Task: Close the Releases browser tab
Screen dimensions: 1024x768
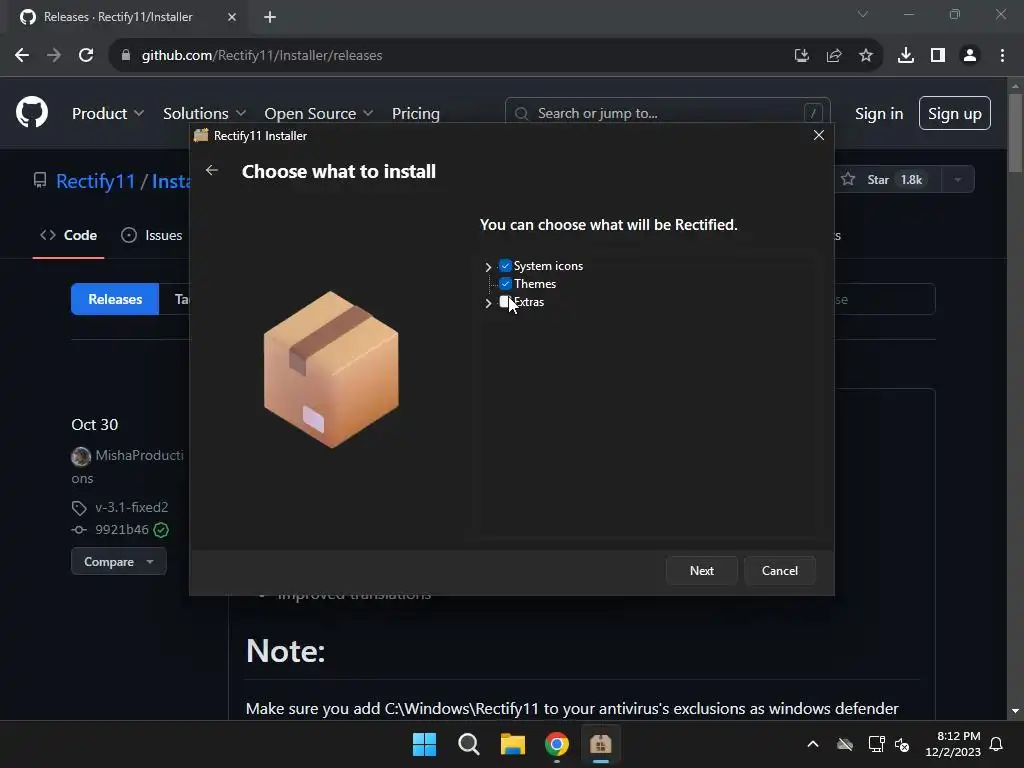Action: (232, 17)
